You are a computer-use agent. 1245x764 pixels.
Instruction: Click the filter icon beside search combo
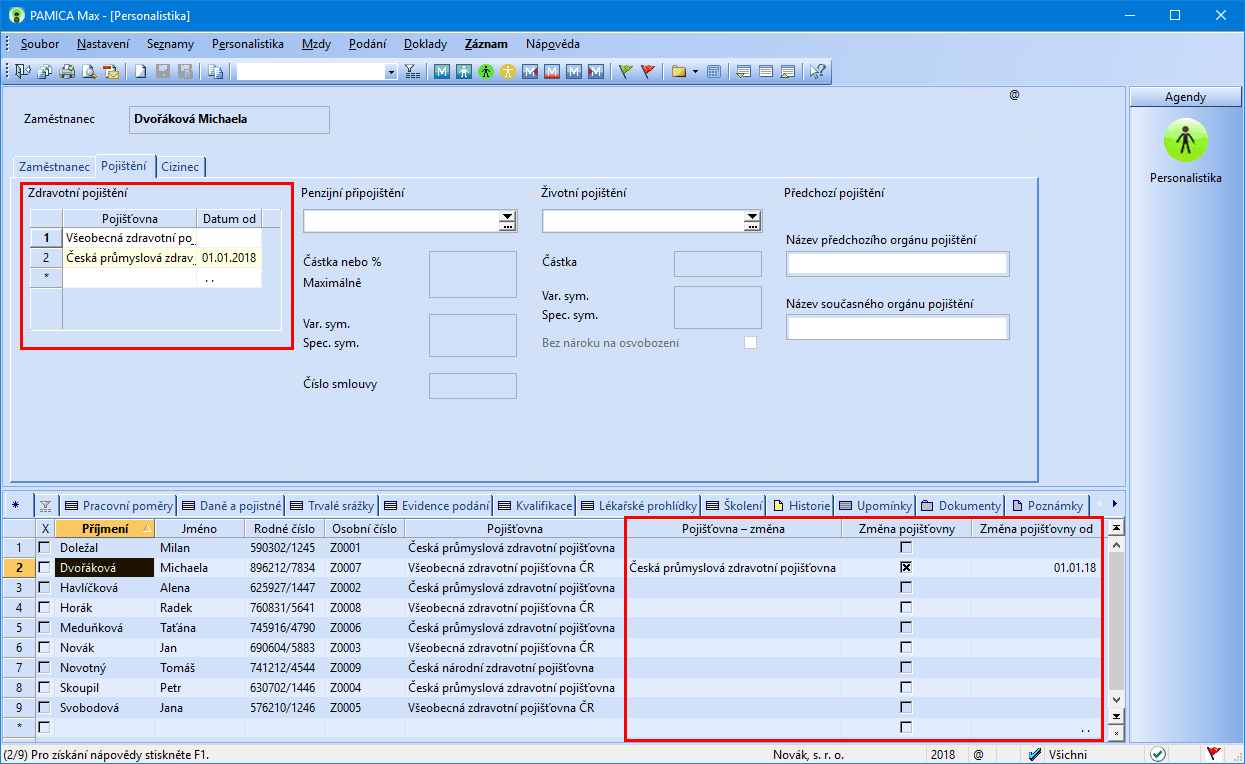click(412, 72)
